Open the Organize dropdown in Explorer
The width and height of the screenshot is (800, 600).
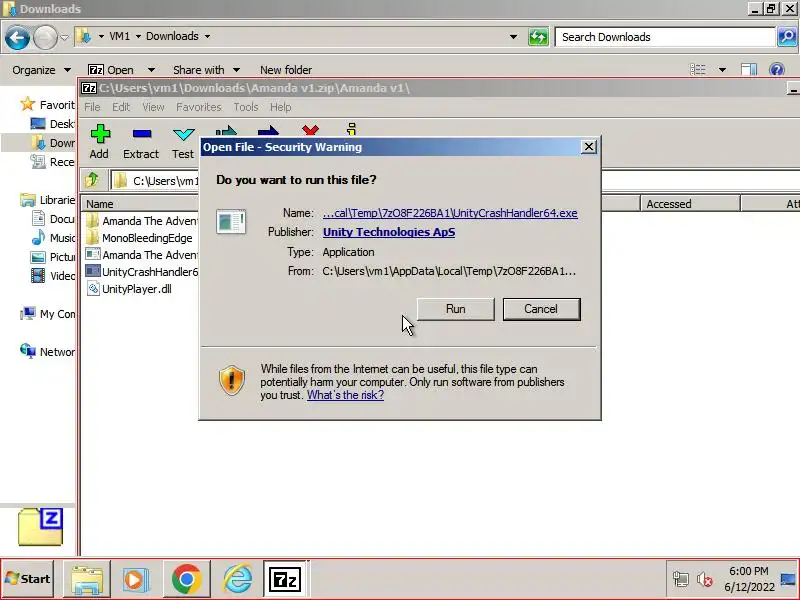click(41, 70)
